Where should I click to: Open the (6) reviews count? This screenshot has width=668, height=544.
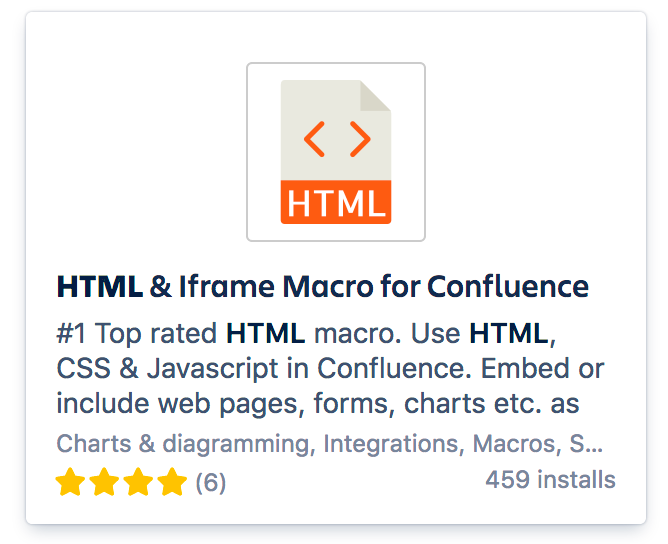coord(210,483)
